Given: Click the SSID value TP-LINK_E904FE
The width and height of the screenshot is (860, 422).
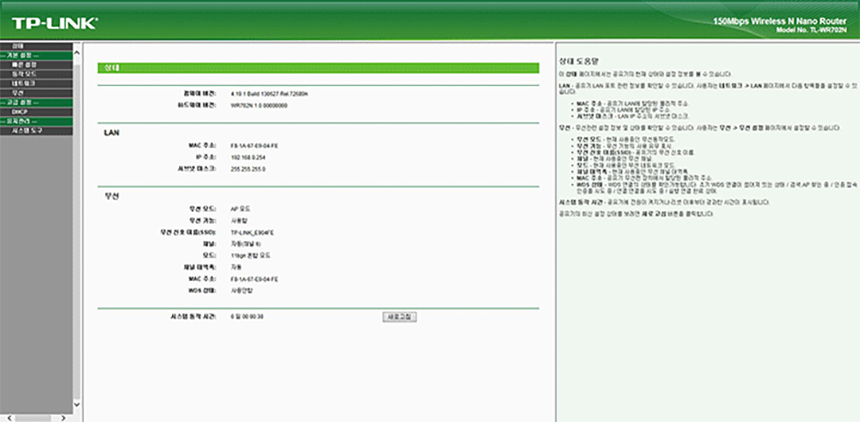Looking at the screenshot, I should pyautogui.click(x=252, y=233).
